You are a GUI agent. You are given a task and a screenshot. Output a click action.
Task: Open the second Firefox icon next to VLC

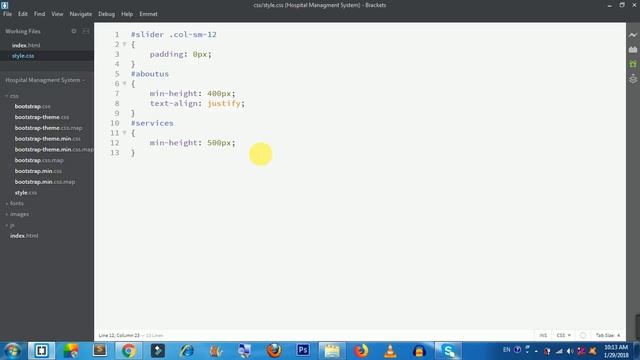pyautogui.click(x=361, y=351)
